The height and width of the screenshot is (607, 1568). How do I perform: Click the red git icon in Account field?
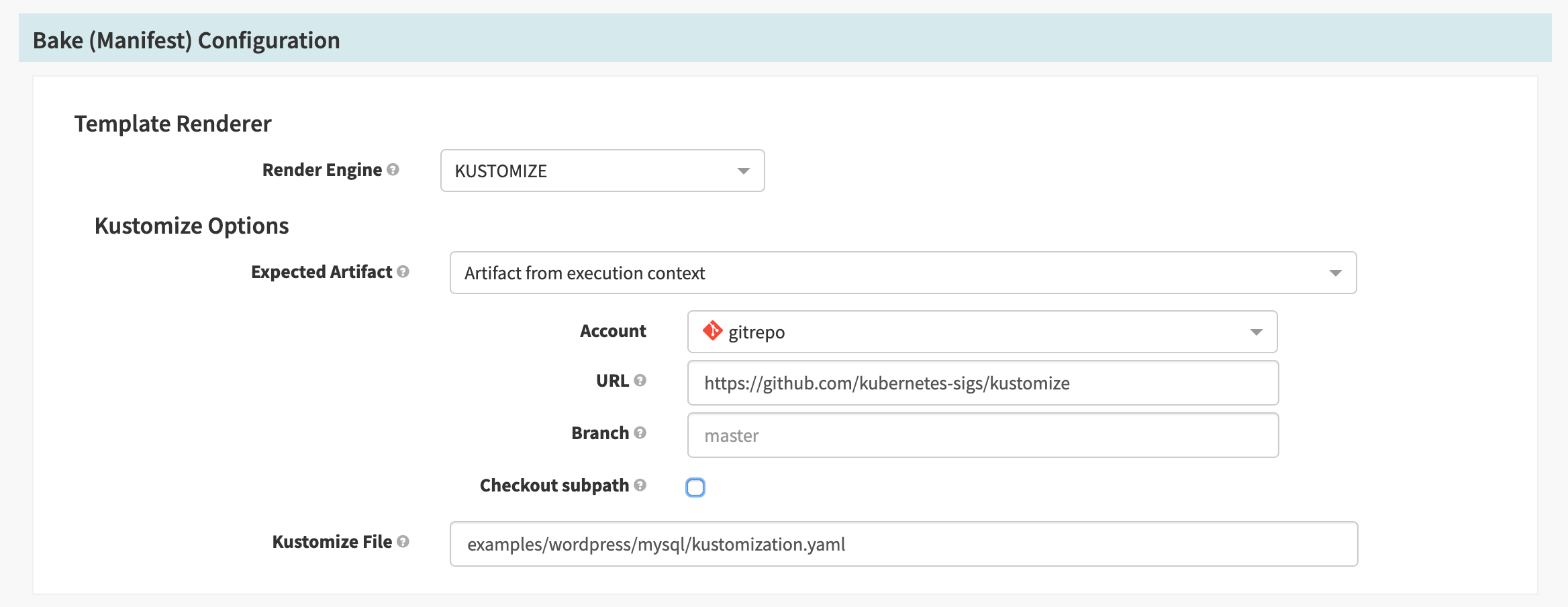(x=712, y=331)
